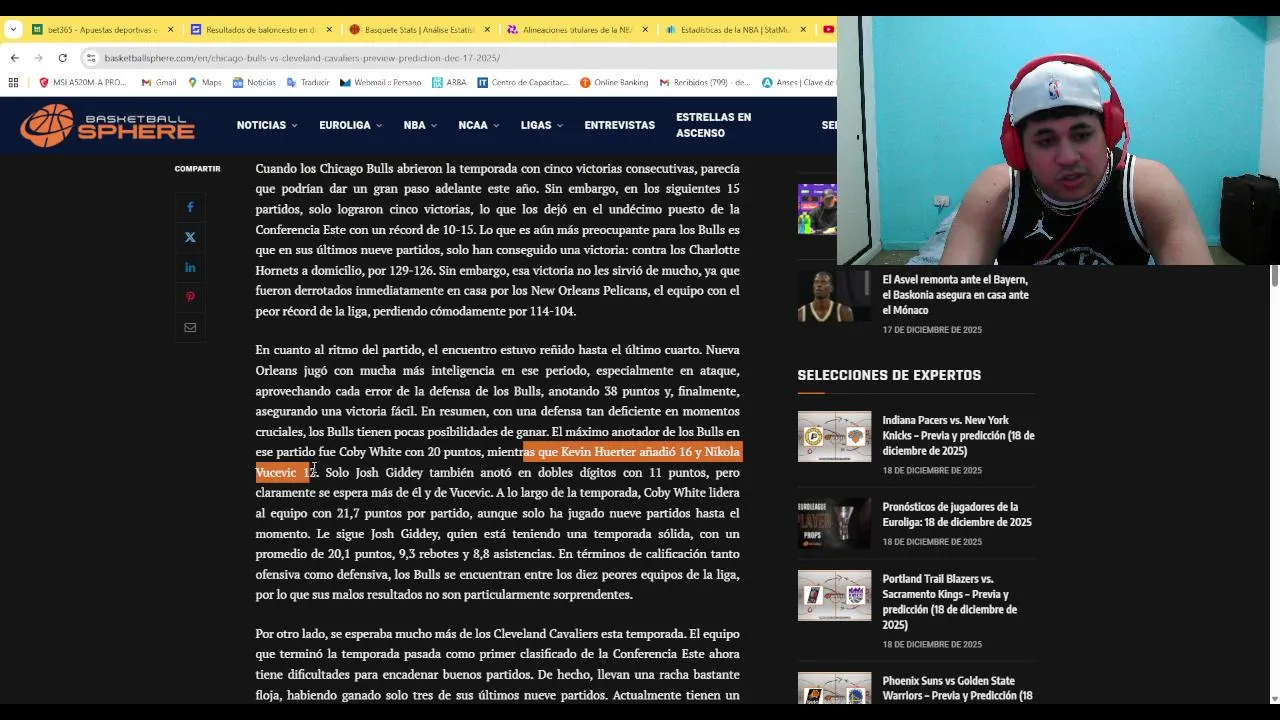Share article on X
This screenshot has width=1280, height=720.
pyautogui.click(x=190, y=237)
